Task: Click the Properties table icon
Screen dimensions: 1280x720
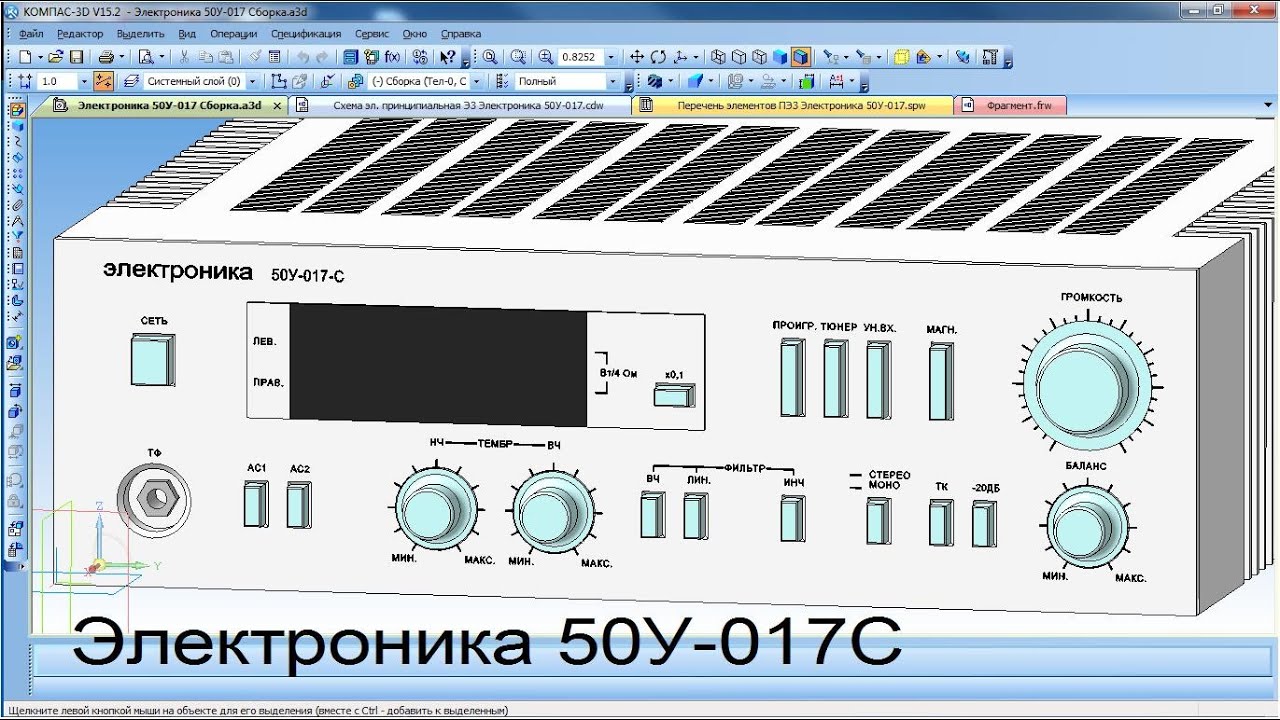Action: point(274,57)
